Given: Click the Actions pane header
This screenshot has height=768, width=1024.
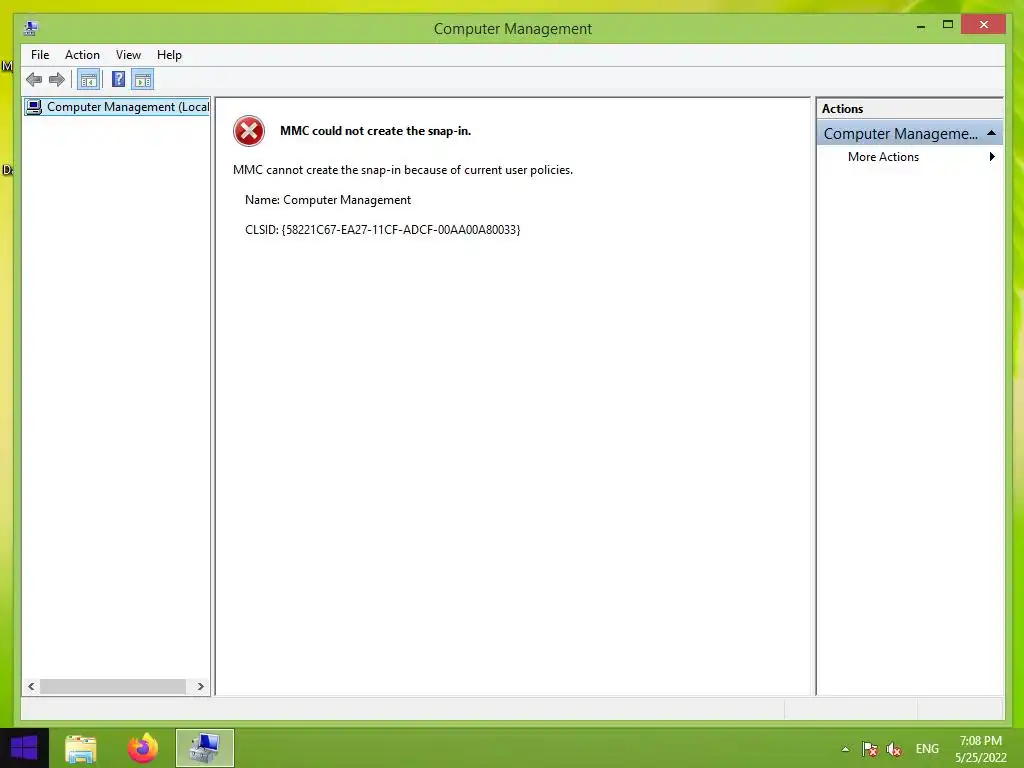Looking at the screenshot, I should pos(909,109).
